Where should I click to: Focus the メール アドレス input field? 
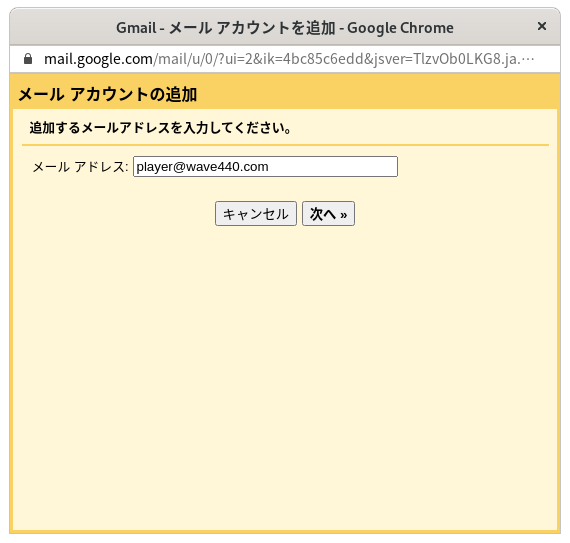point(265,166)
